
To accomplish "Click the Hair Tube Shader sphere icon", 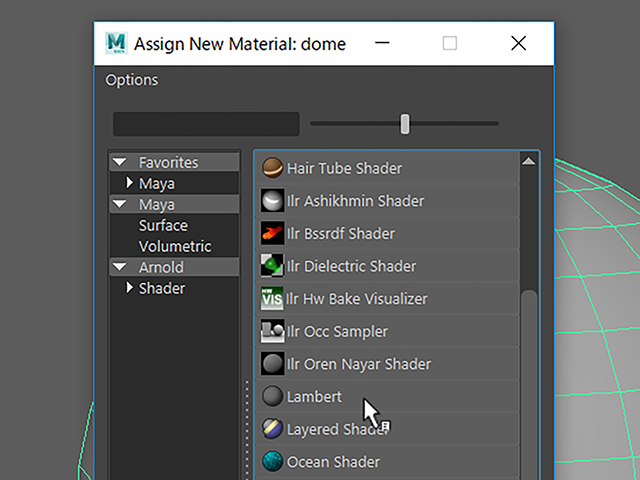I will click(272, 168).
